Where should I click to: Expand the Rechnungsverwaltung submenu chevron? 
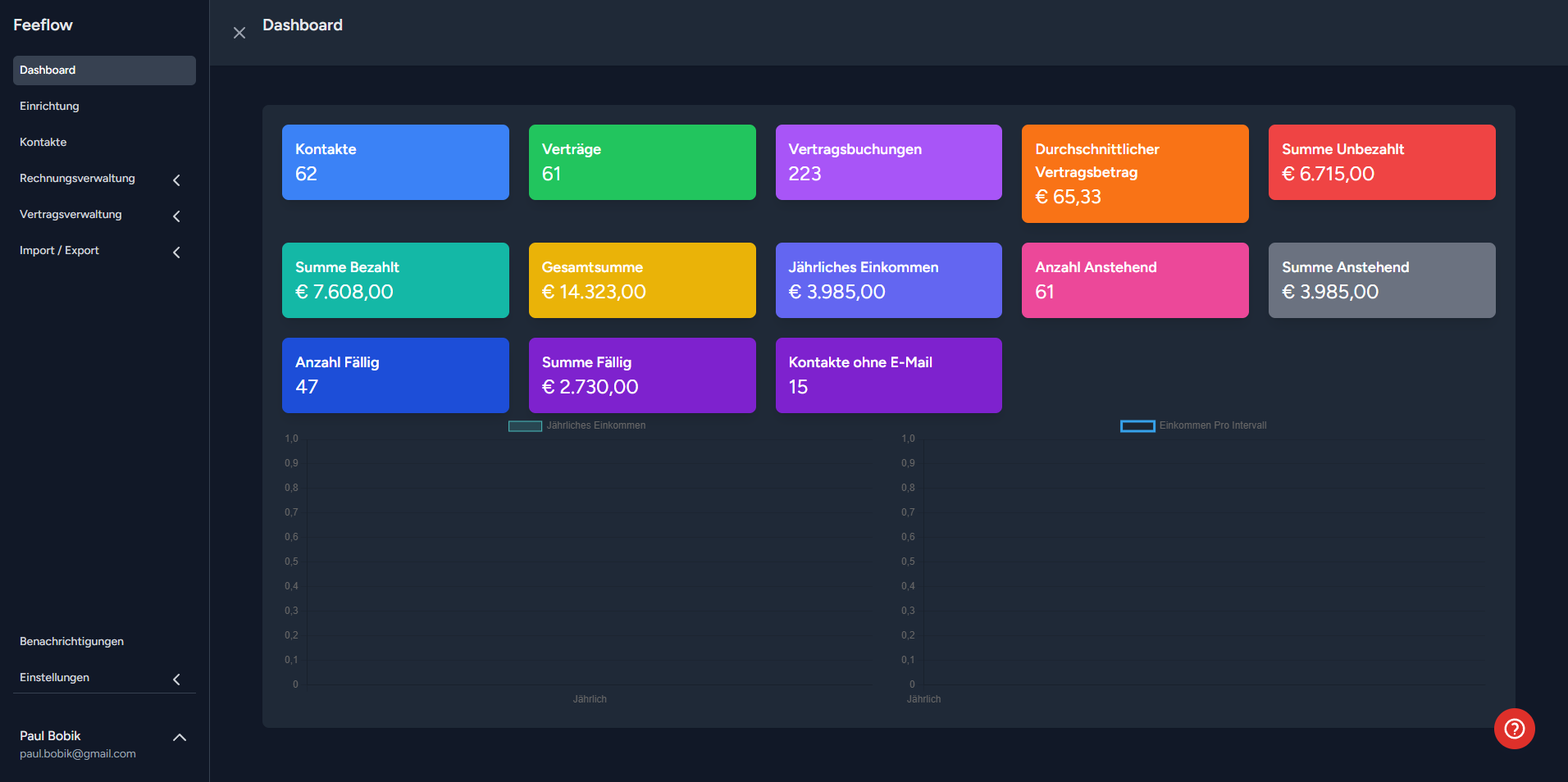coord(176,180)
